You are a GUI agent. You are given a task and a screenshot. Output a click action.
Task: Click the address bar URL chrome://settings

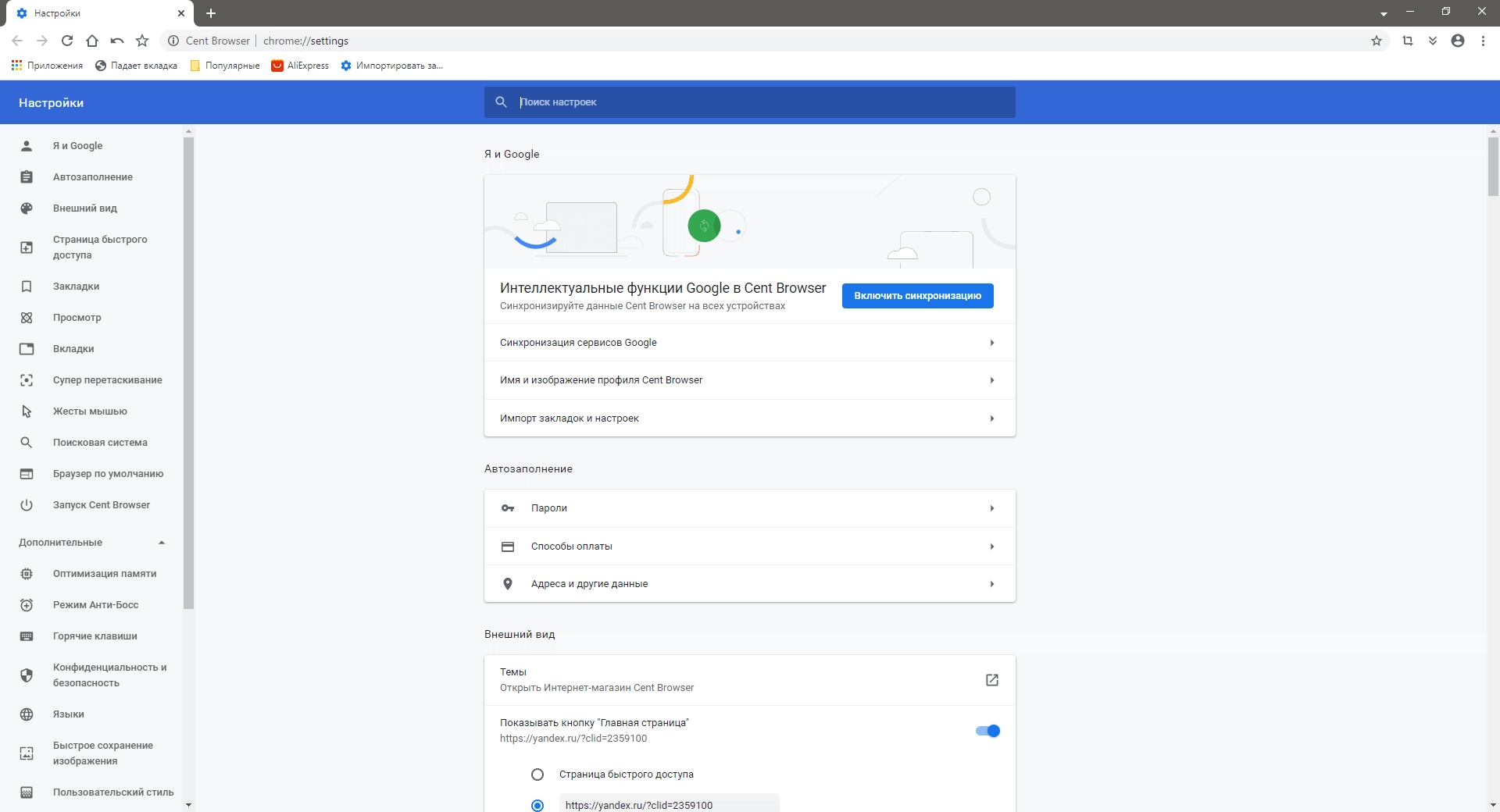(x=305, y=41)
